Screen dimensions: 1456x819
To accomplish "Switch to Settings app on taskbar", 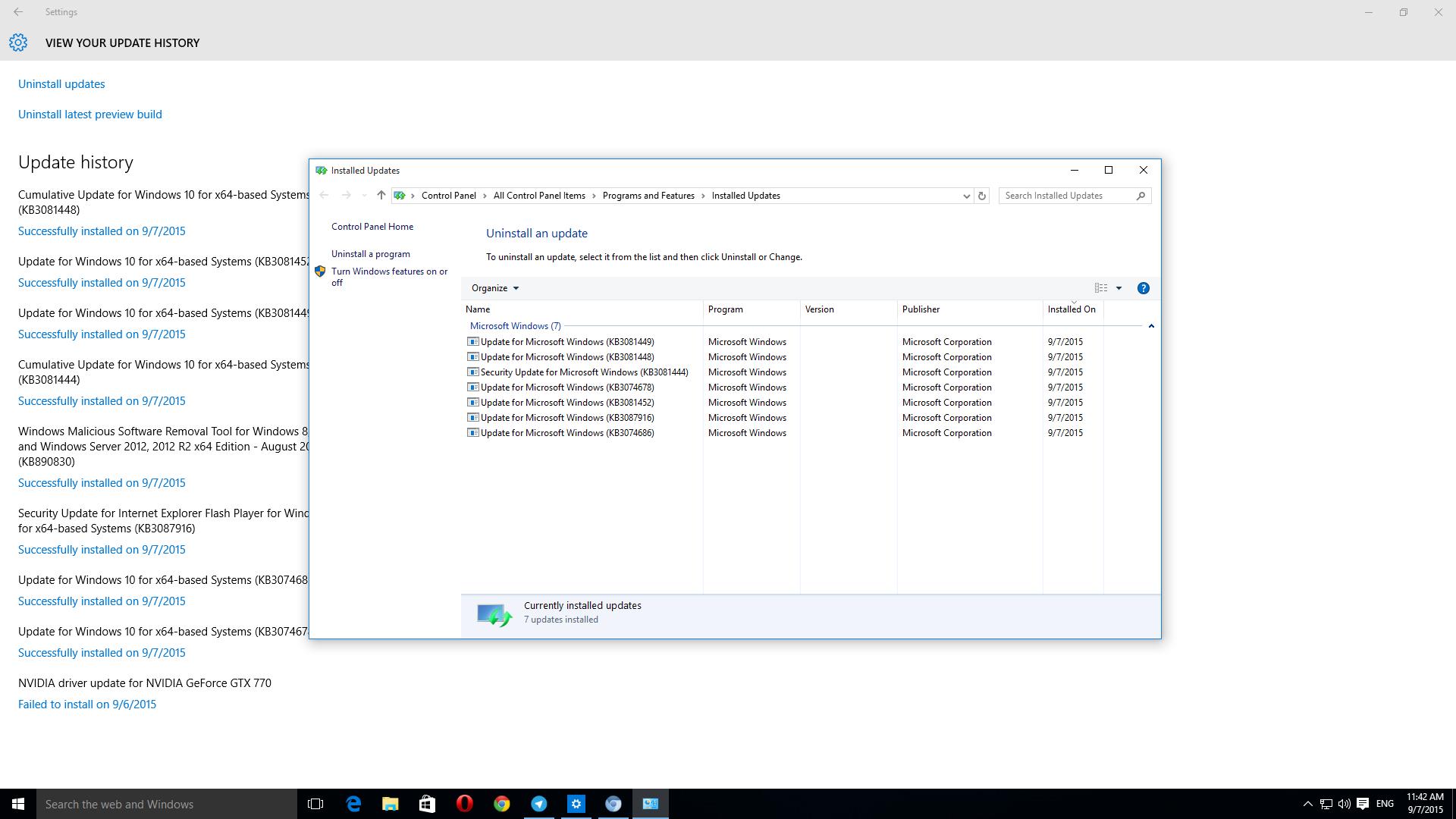I will [x=576, y=804].
